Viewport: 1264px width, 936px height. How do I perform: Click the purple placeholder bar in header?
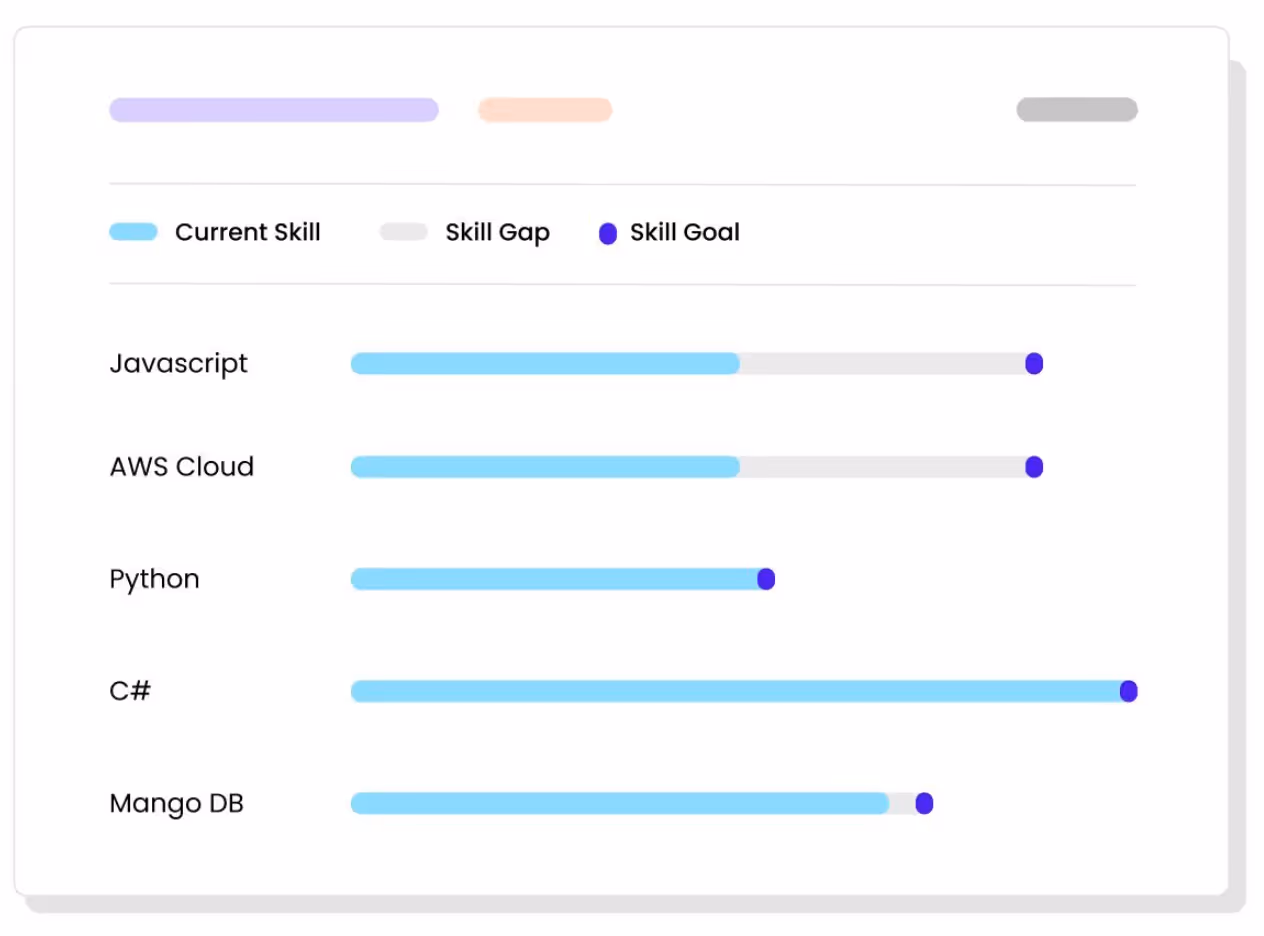coord(274,110)
